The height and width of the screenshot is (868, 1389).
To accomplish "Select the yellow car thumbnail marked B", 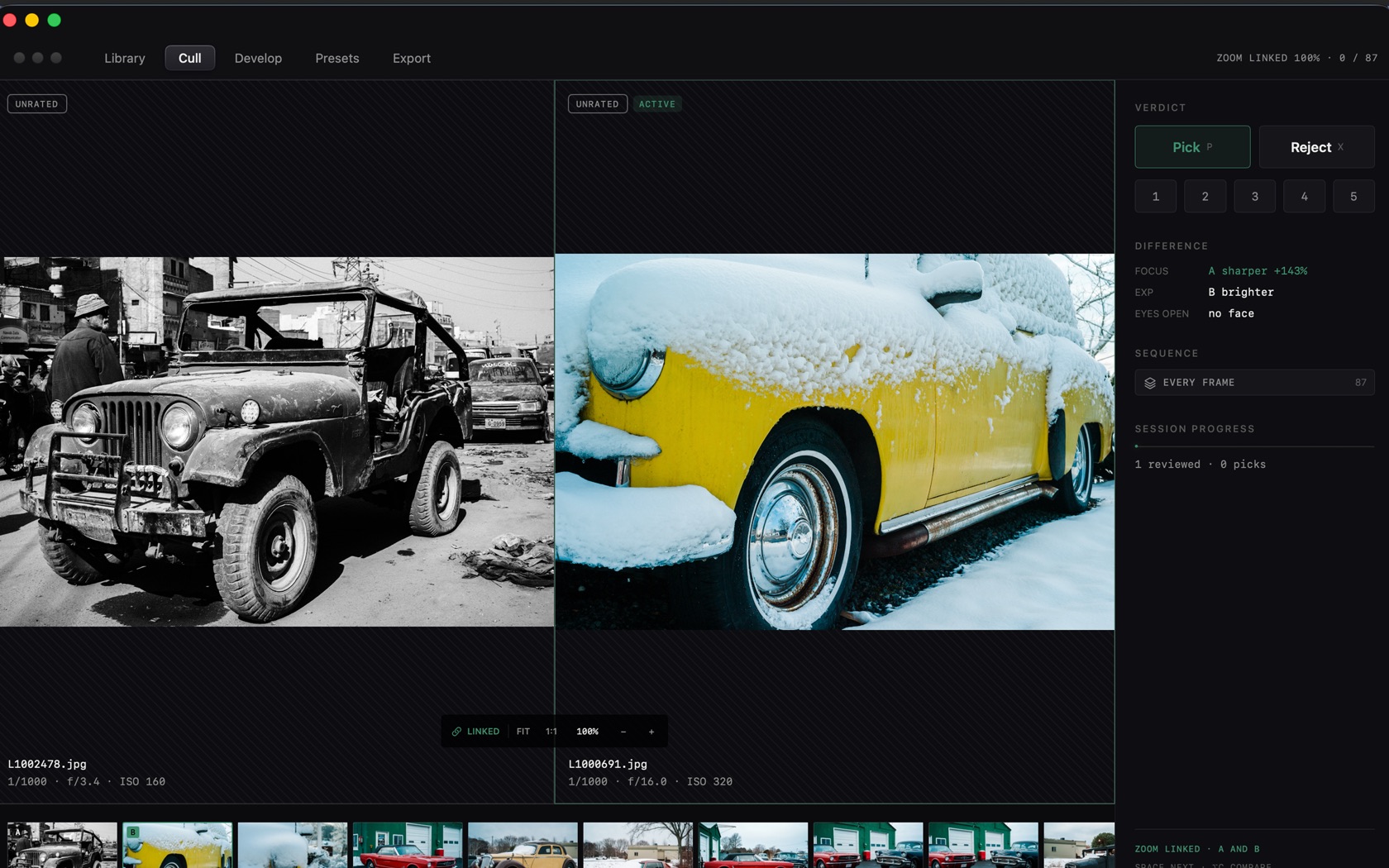I will pyautogui.click(x=177, y=845).
